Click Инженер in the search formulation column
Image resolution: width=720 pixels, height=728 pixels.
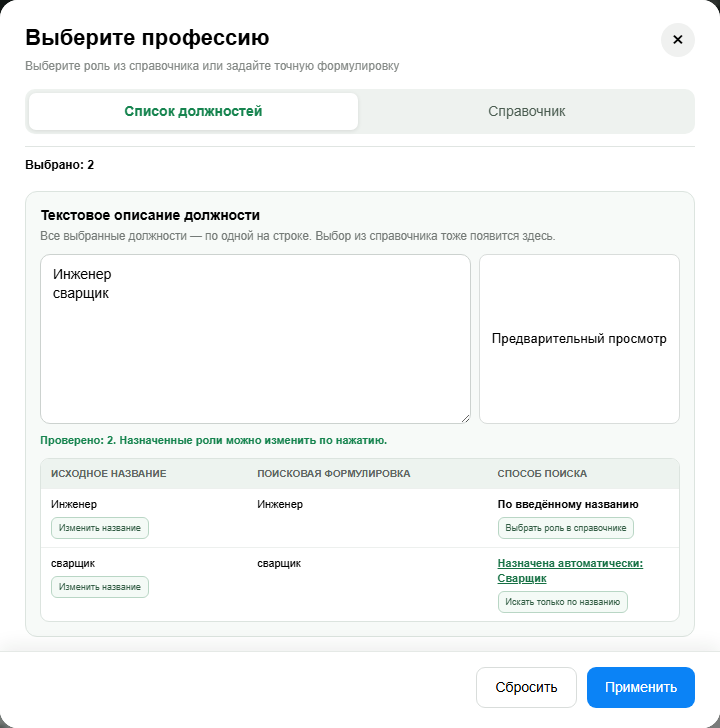[x=280, y=504]
